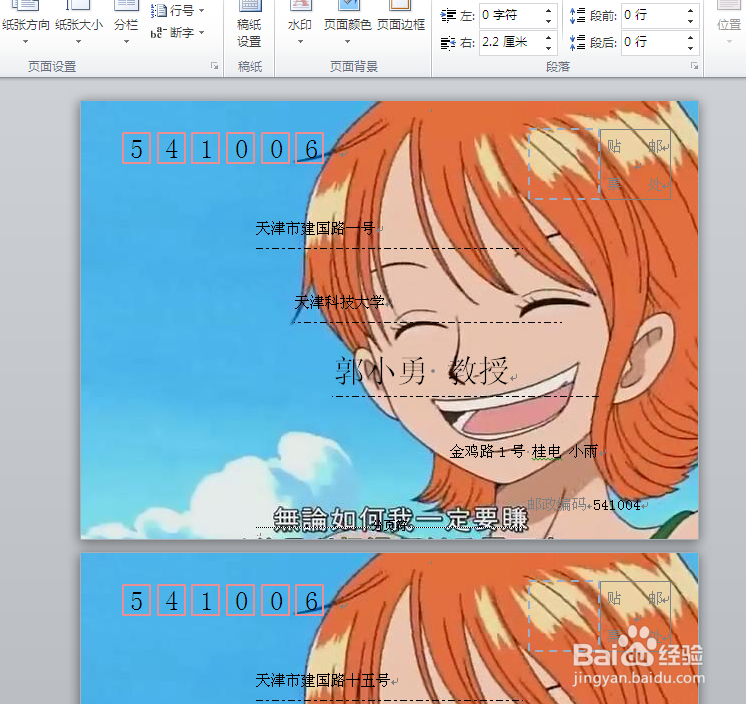Click postal code box with digit 1 on first envelope

[206, 148]
